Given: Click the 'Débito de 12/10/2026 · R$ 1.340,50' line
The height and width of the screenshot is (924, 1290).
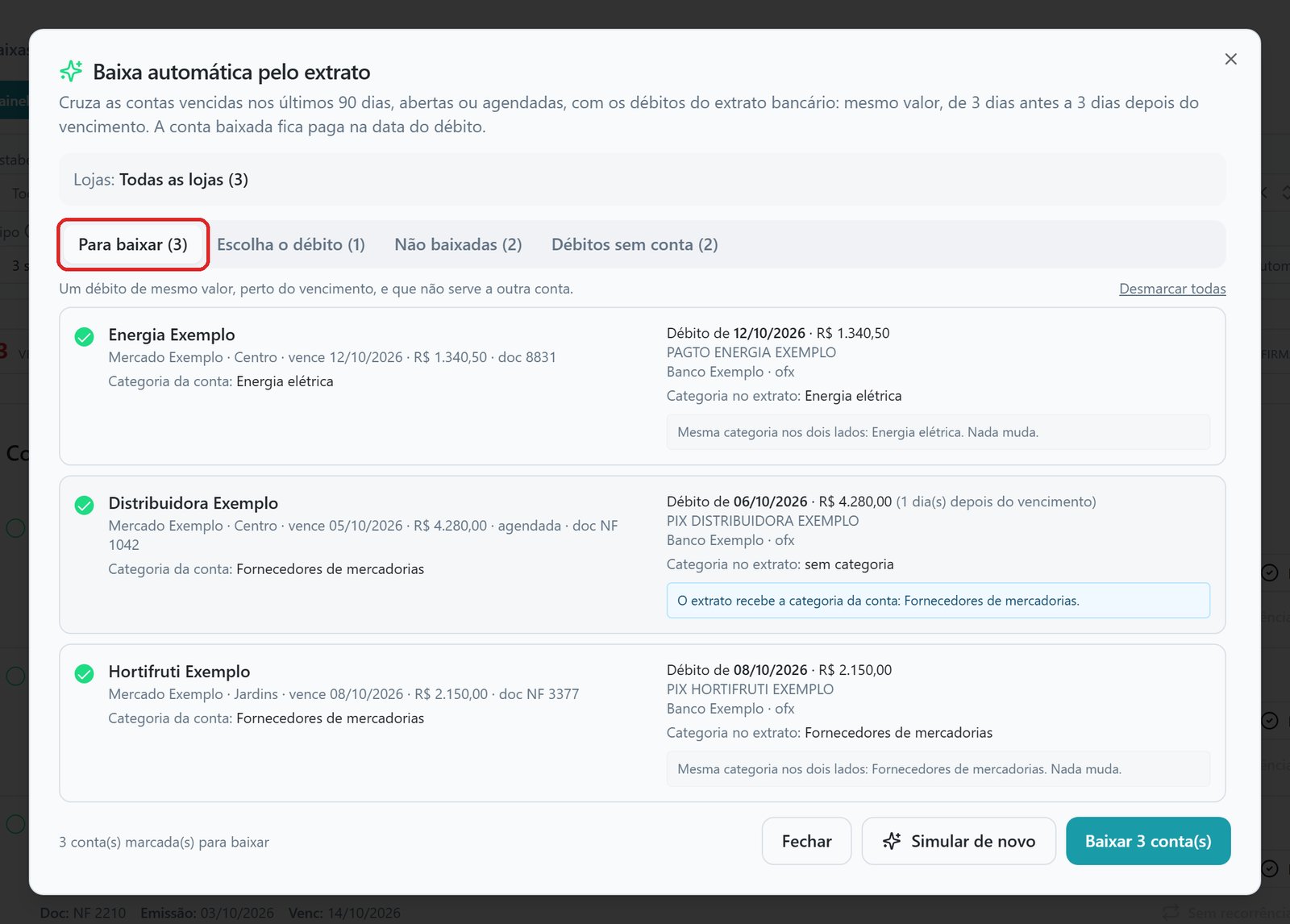Looking at the screenshot, I should (x=778, y=333).
